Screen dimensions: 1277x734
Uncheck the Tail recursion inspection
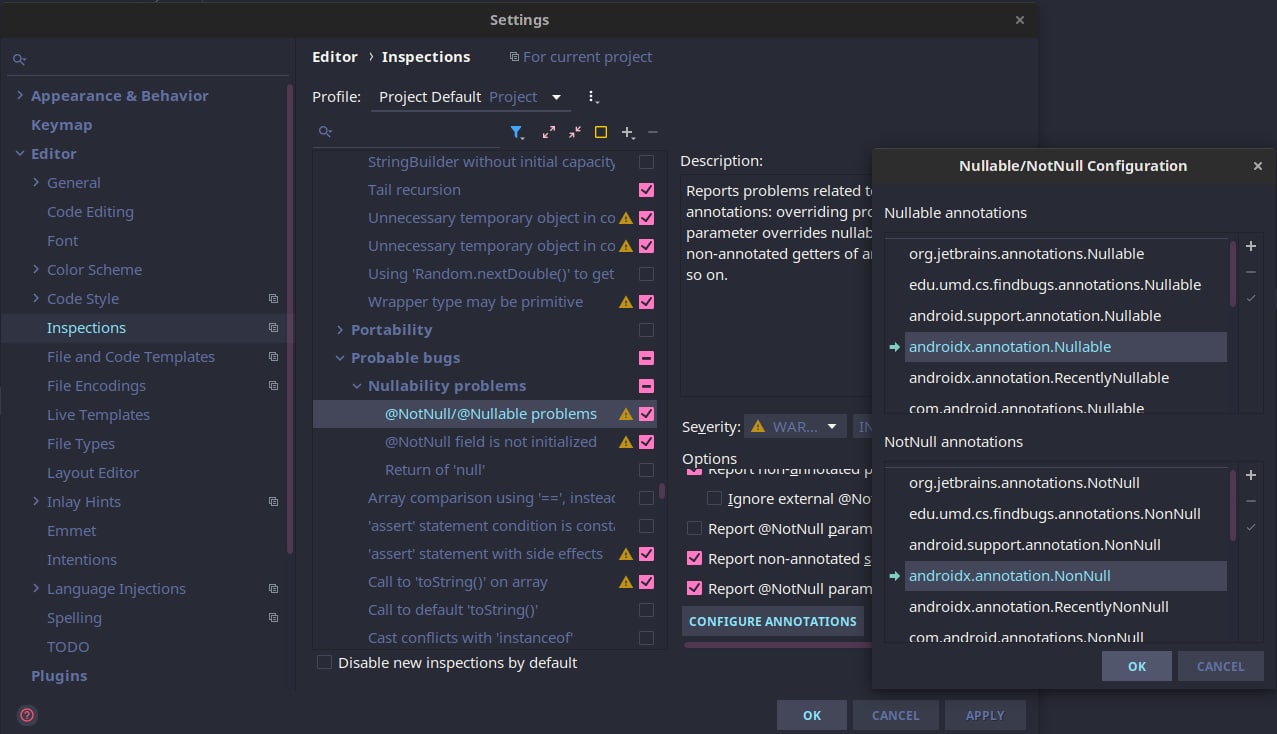646,190
